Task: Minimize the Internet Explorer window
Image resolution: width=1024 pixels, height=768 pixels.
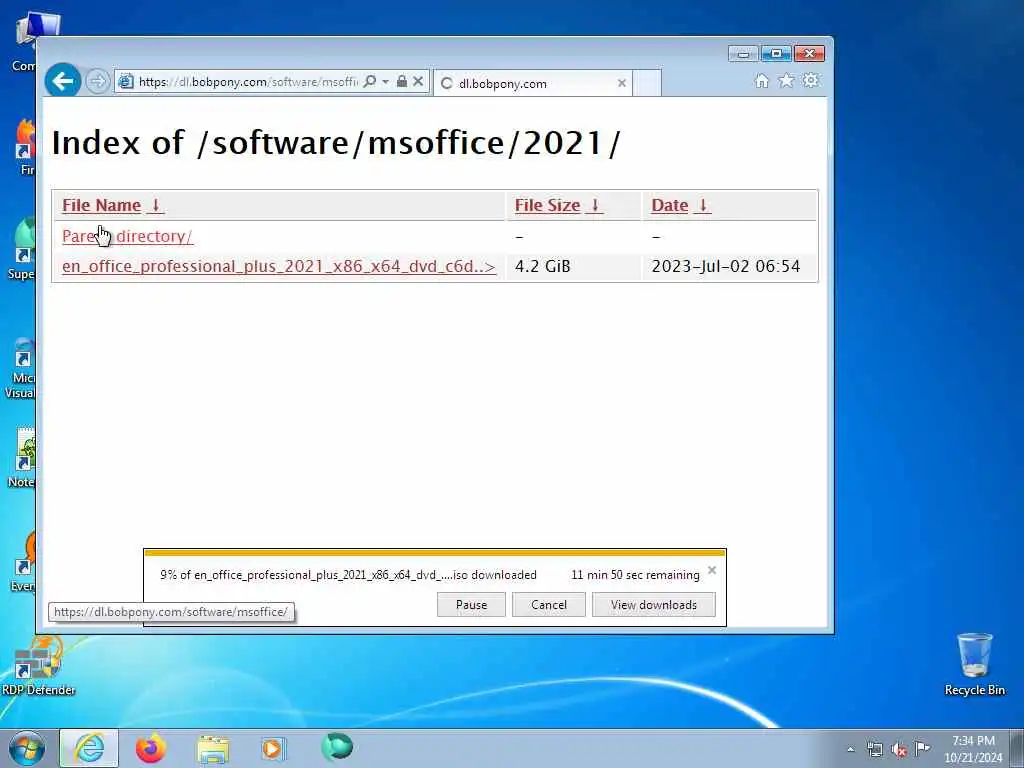Action: (743, 54)
